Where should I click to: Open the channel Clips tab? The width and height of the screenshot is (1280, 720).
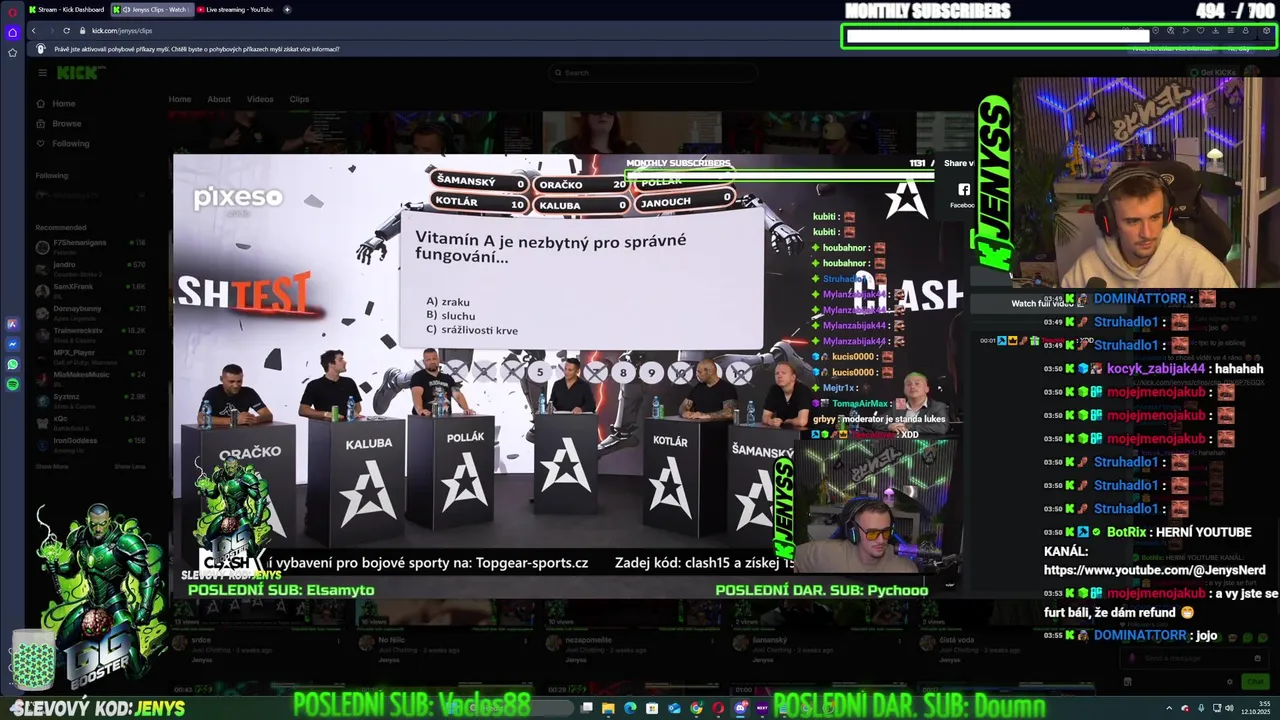299,99
